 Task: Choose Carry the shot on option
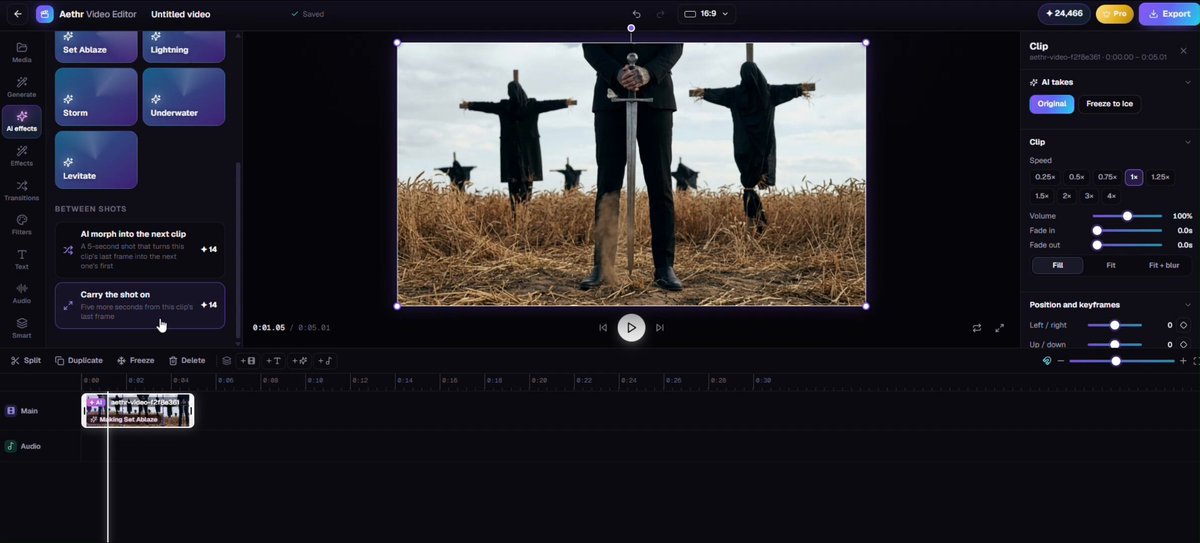[140, 305]
